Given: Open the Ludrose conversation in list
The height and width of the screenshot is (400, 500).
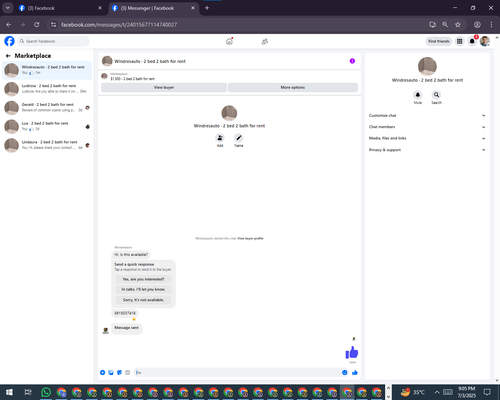Looking at the screenshot, I should click(x=47, y=89).
